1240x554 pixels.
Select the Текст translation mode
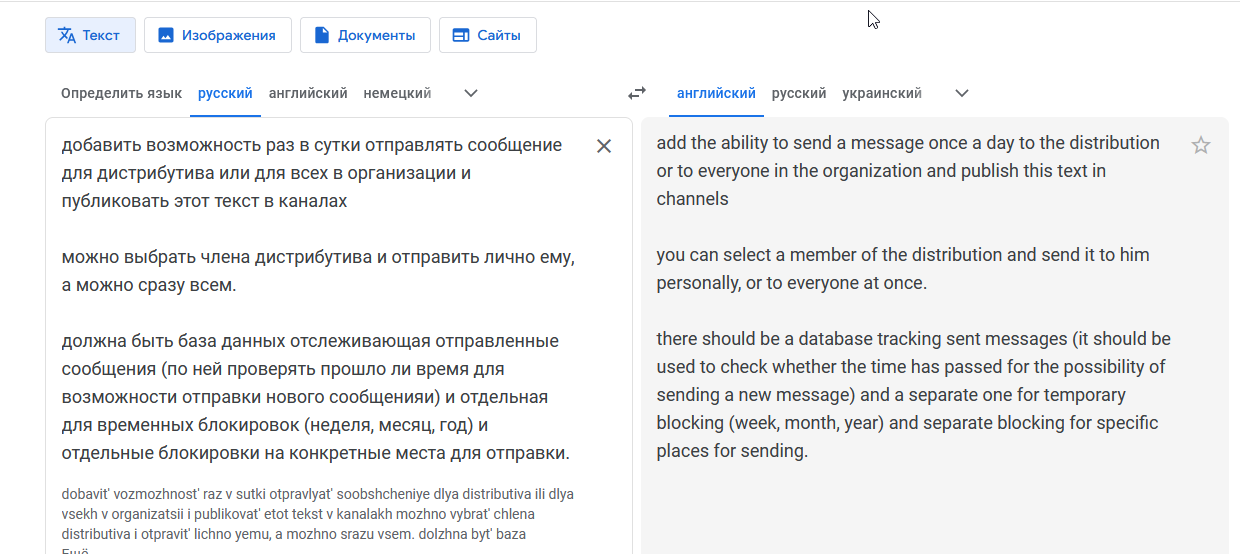click(x=90, y=35)
